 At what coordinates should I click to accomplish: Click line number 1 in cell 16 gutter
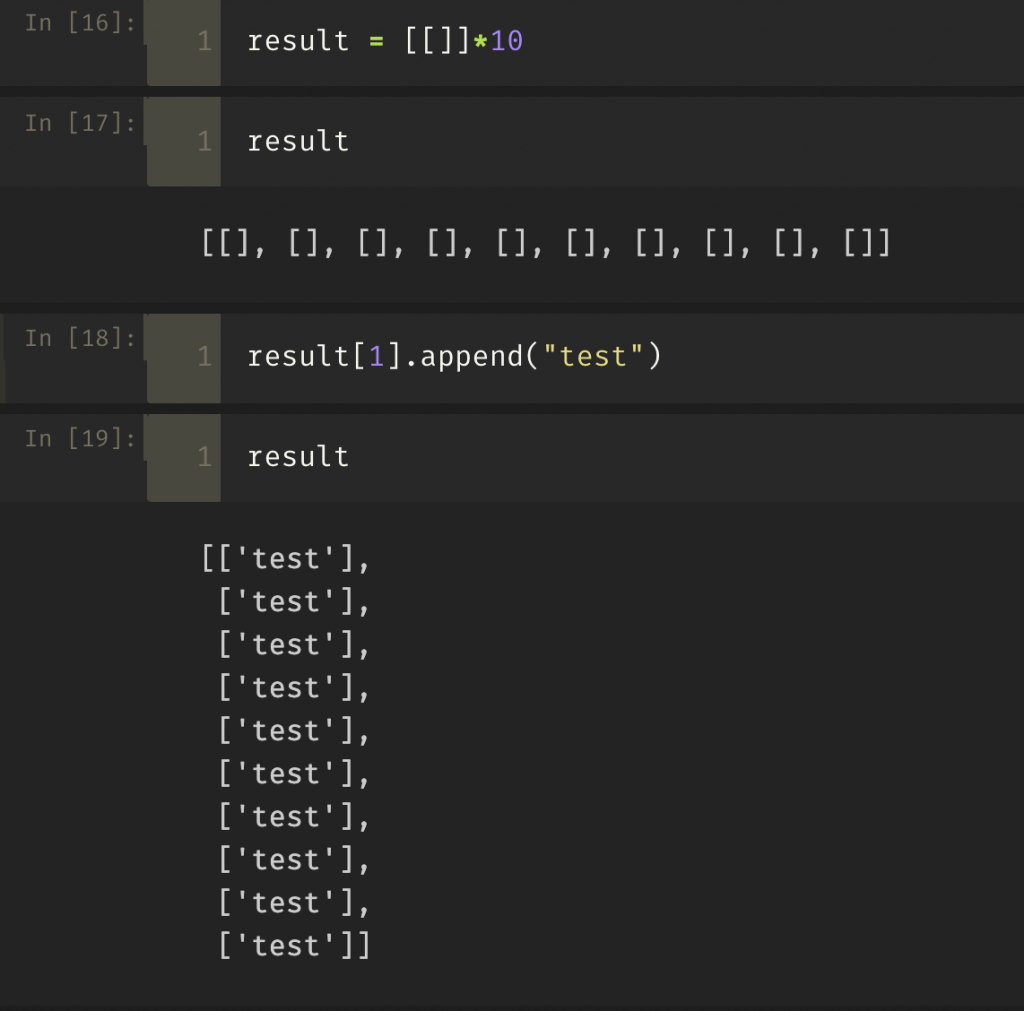tap(204, 42)
